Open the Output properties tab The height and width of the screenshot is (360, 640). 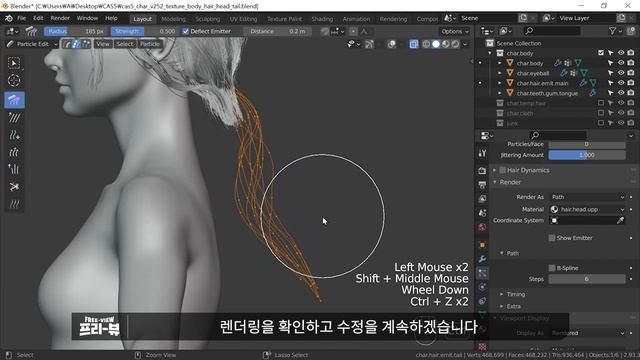(482, 185)
